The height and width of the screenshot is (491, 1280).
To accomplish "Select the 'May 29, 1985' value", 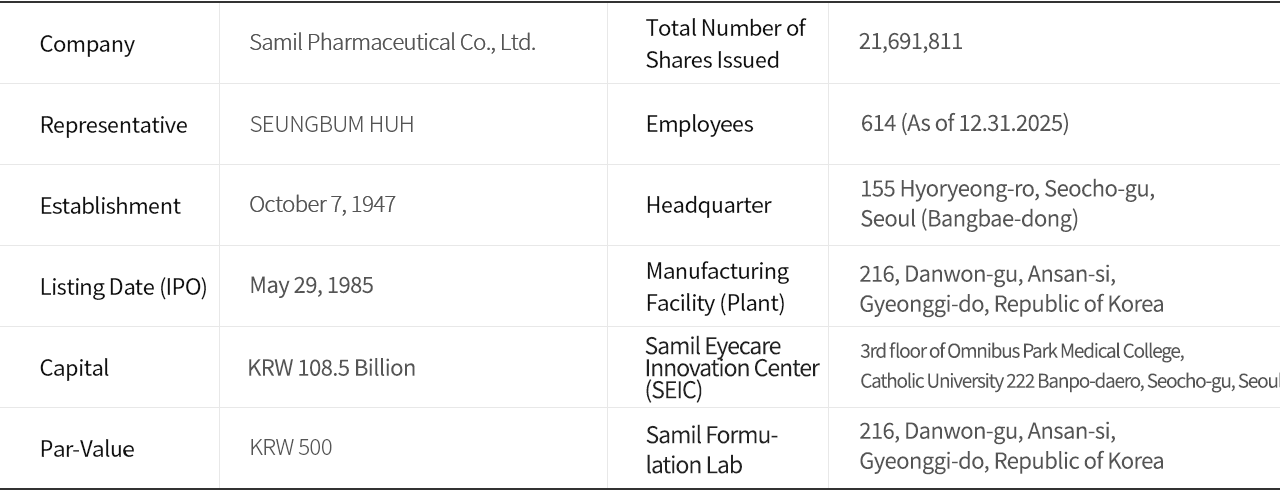I will coord(311,286).
